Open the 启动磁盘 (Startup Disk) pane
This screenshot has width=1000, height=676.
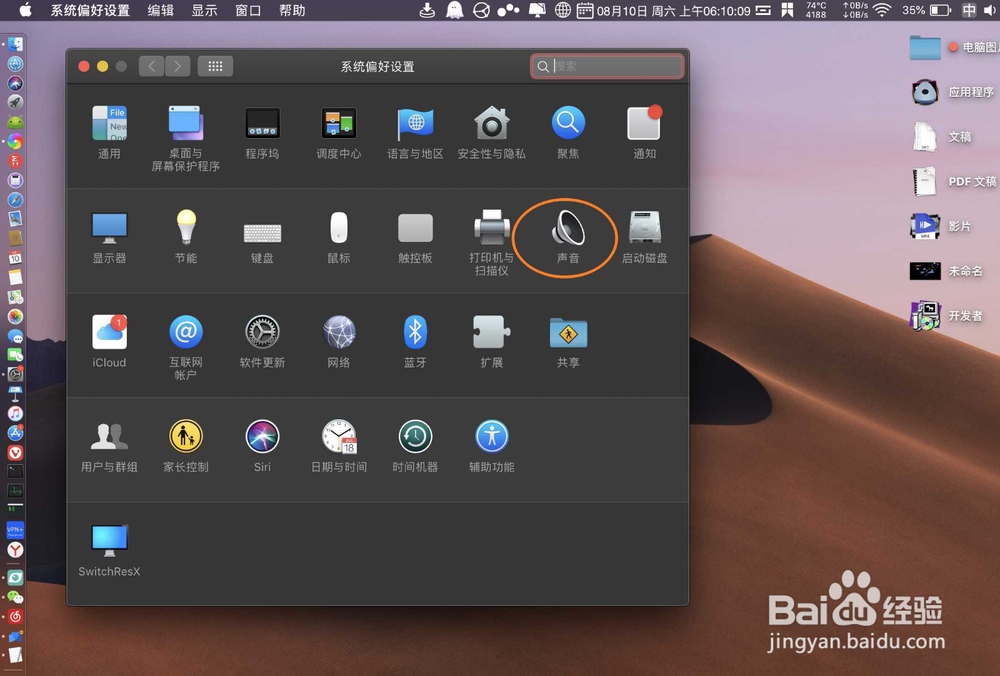point(645,237)
